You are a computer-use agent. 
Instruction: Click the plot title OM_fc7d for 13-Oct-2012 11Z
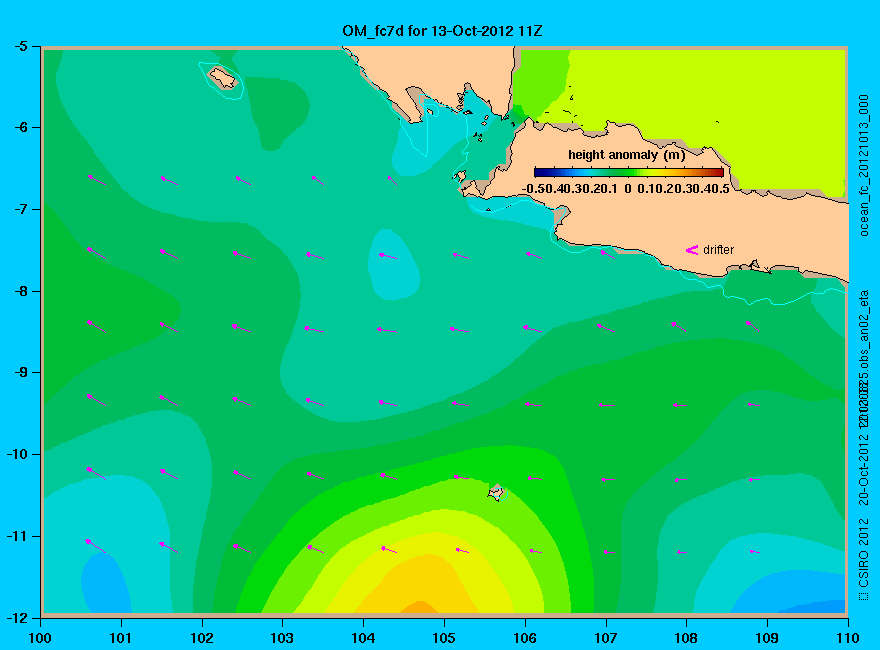pyautogui.click(x=442, y=30)
